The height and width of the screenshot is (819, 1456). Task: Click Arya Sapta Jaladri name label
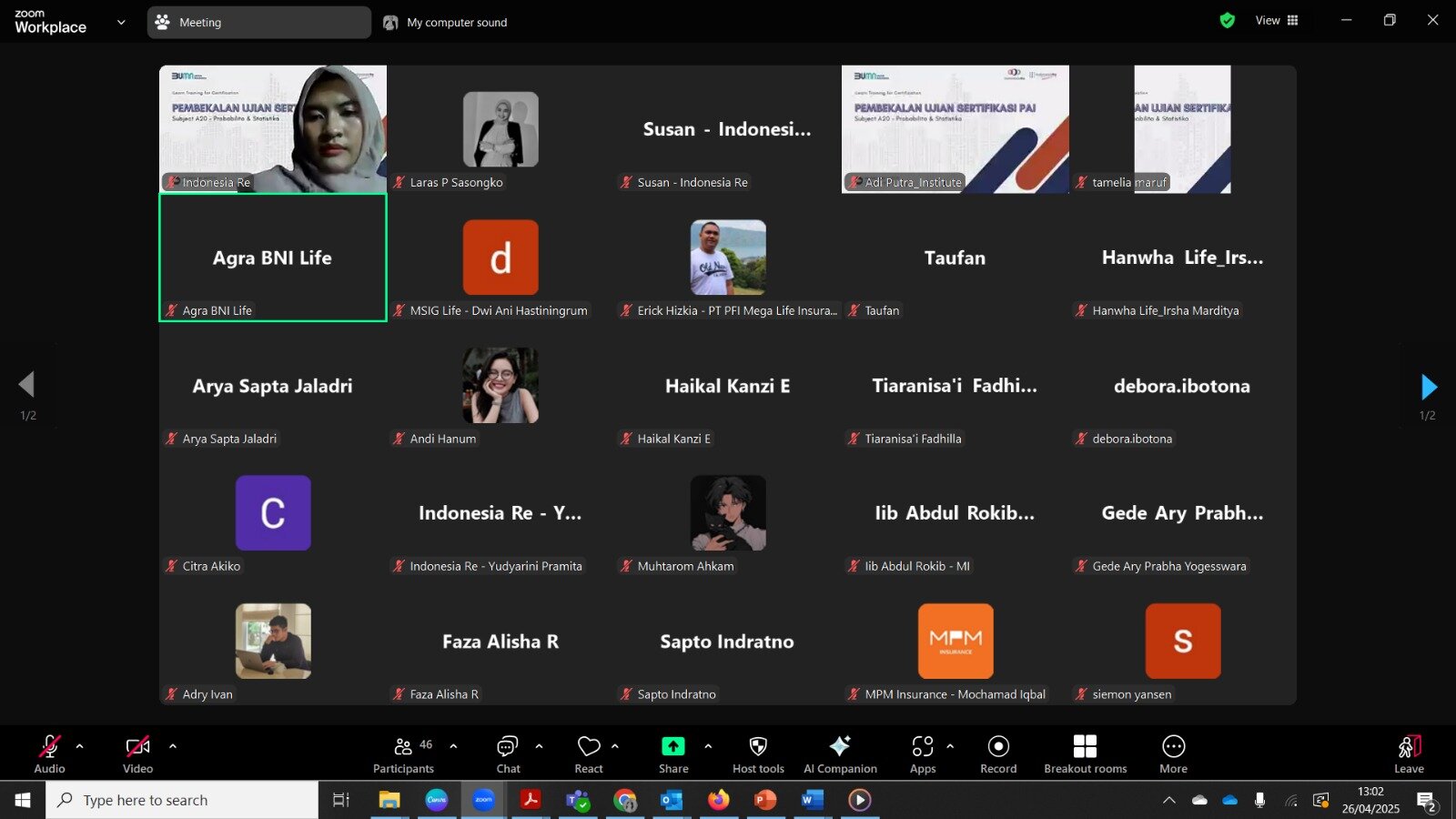point(229,439)
